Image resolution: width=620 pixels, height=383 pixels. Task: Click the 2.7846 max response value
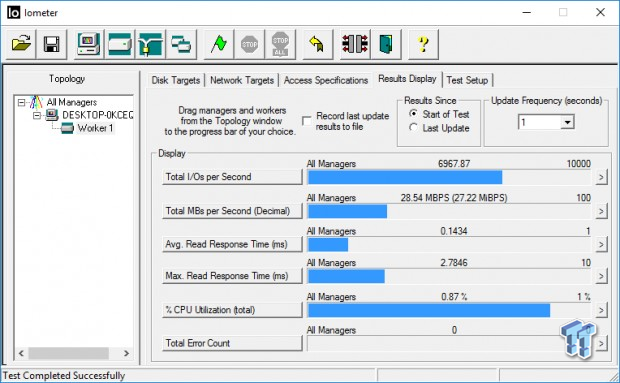[454, 262]
